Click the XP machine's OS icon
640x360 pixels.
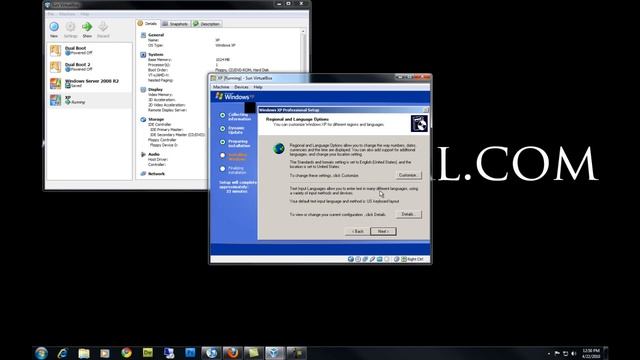[x=56, y=100]
